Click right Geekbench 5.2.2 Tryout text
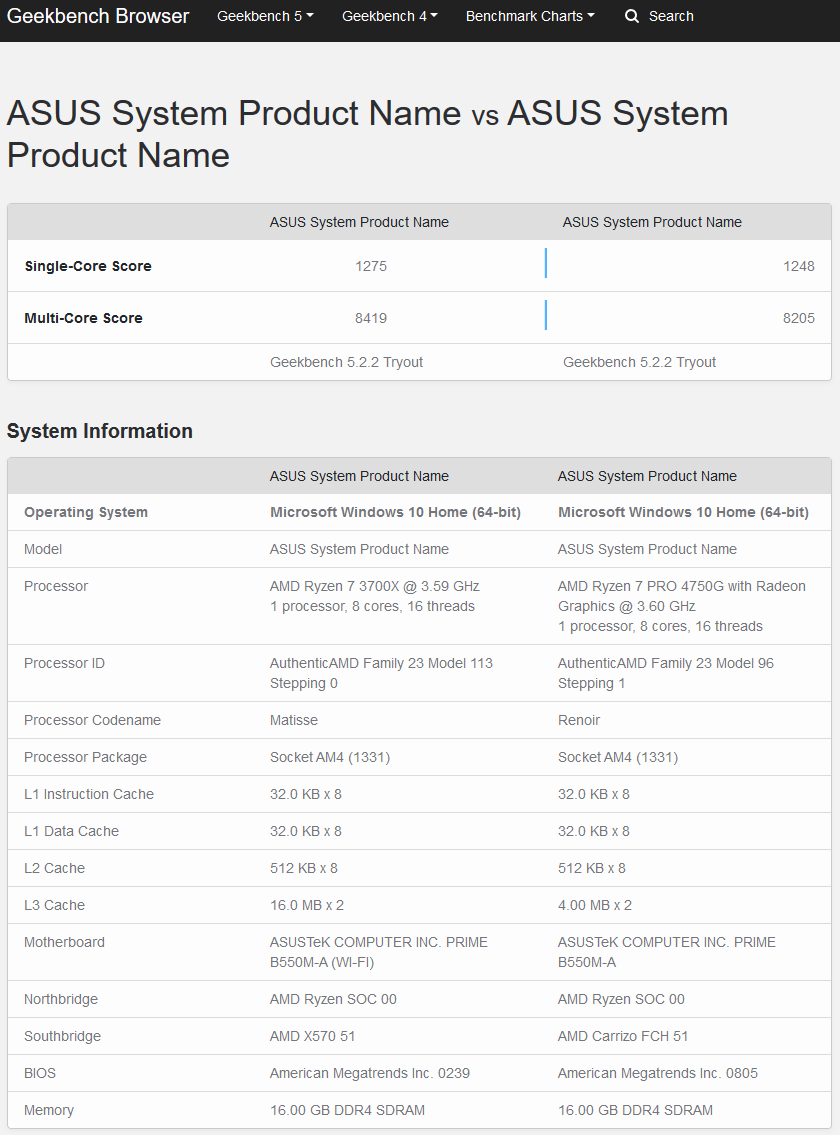Viewport: 840px width, 1135px height. [639, 362]
